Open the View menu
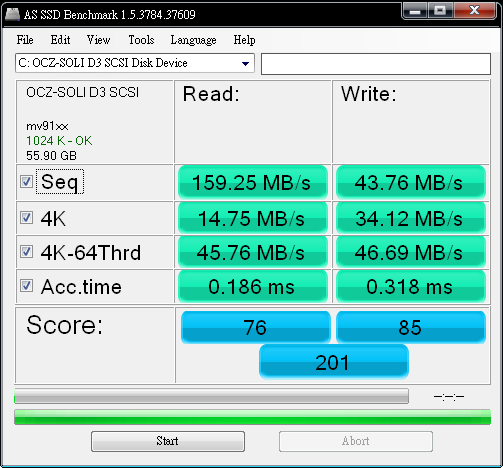This screenshot has width=503, height=468. pyautogui.click(x=98, y=40)
